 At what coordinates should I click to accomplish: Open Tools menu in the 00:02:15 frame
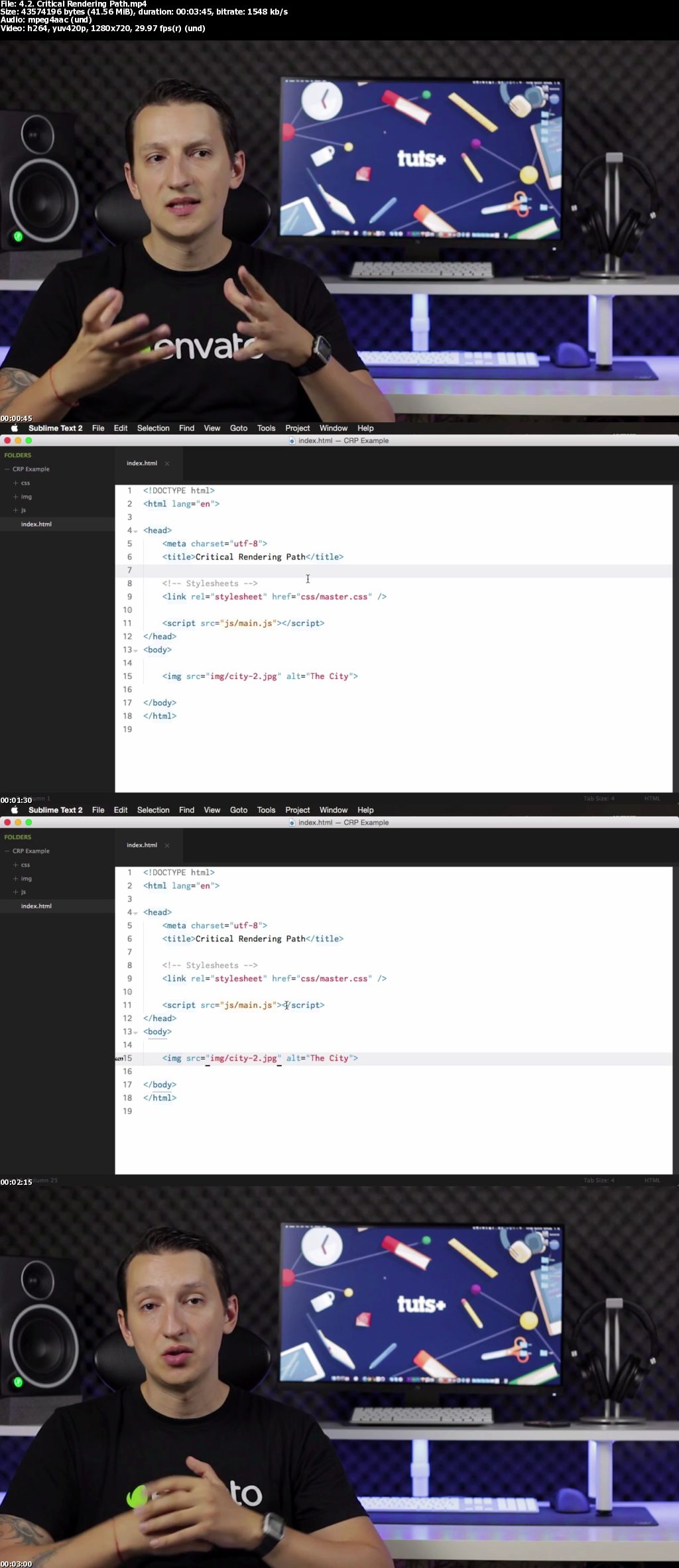coord(266,810)
